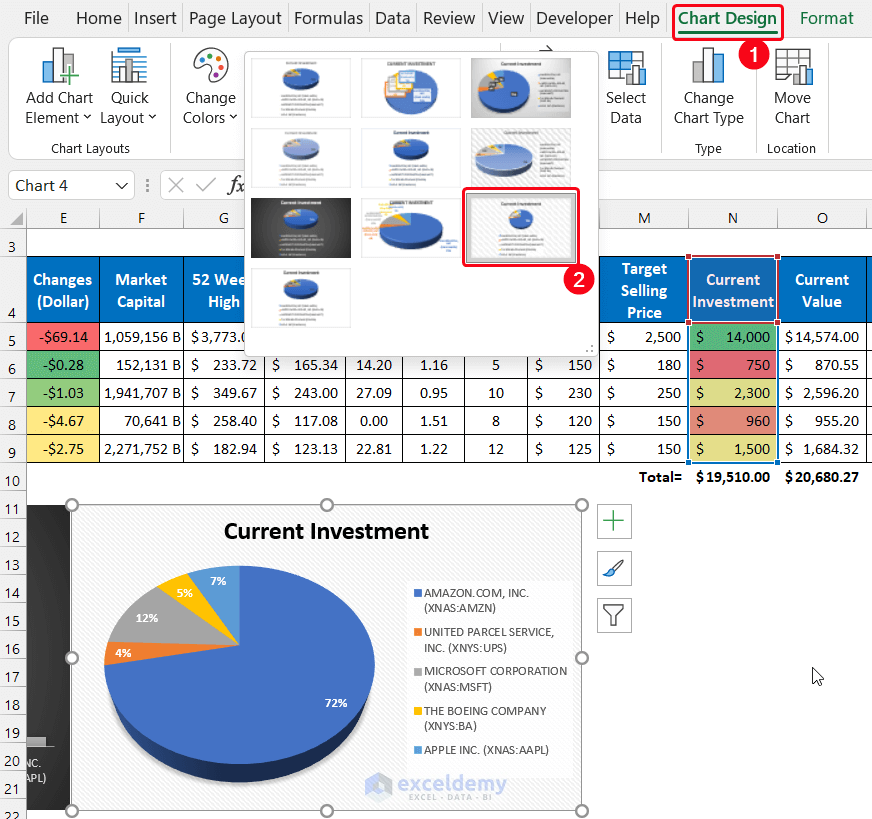872x819 pixels.
Task: Open the Review tab
Action: [x=449, y=18]
